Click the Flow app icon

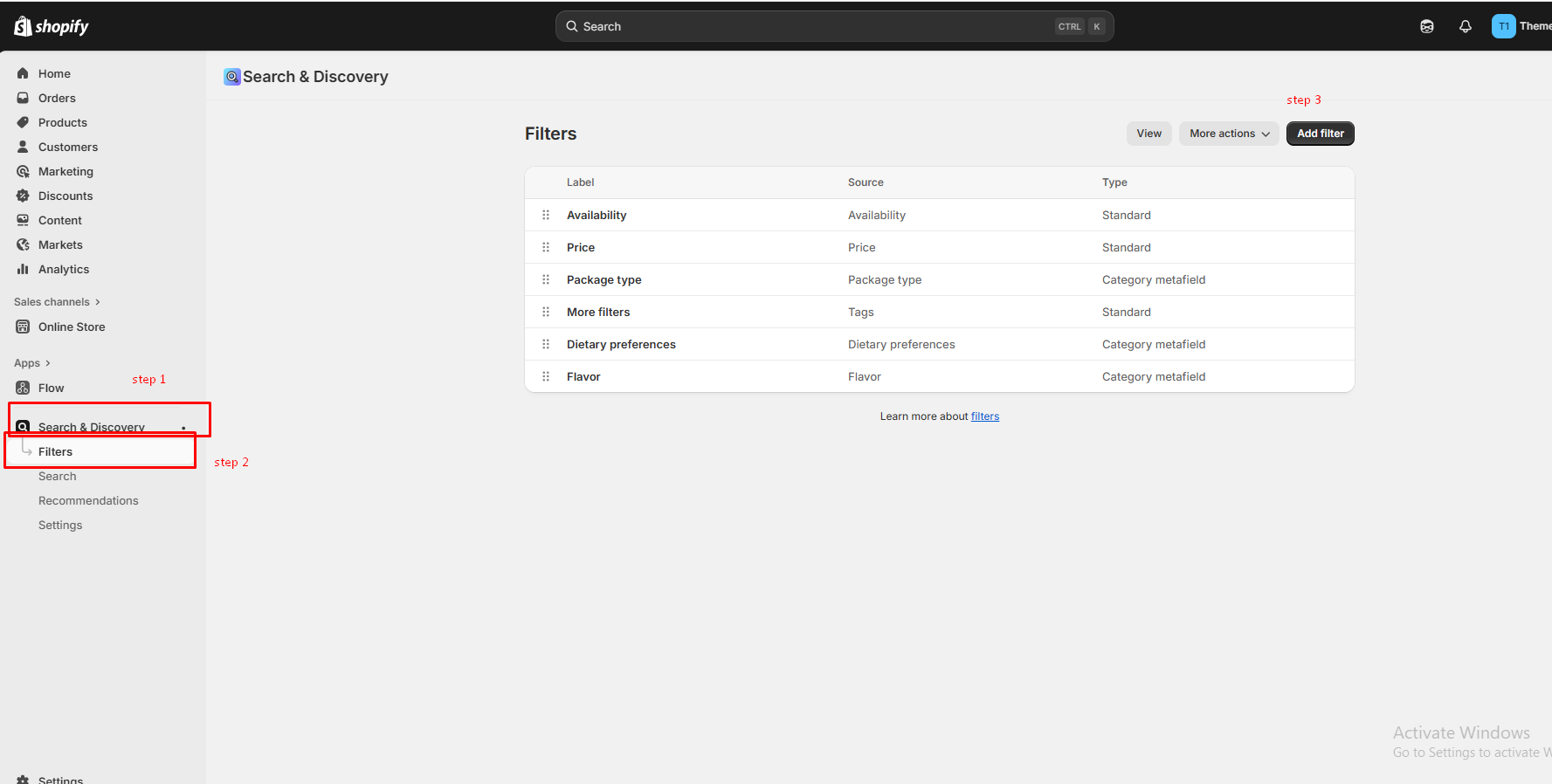click(23, 388)
